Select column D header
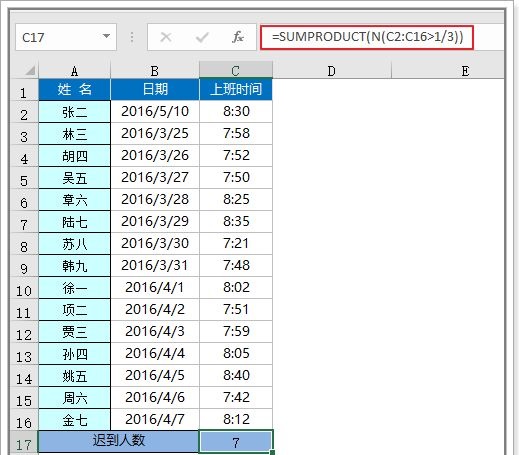The height and width of the screenshot is (455, 519). [x=331, y=70]
